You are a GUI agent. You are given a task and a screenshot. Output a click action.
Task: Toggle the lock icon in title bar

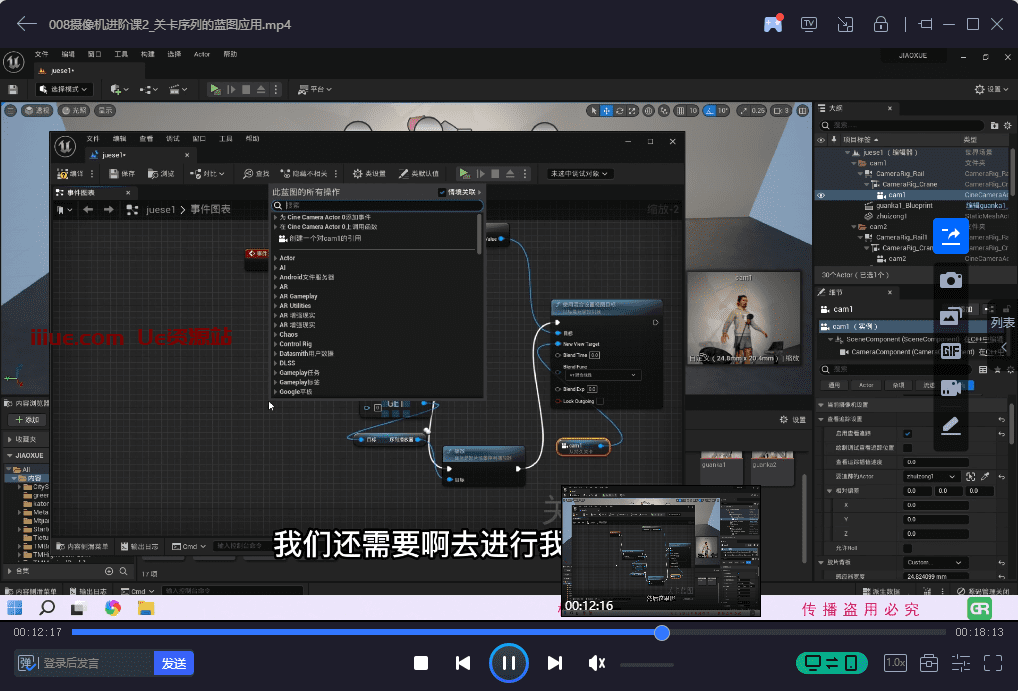pyautogui.click(x=881, y=24)
